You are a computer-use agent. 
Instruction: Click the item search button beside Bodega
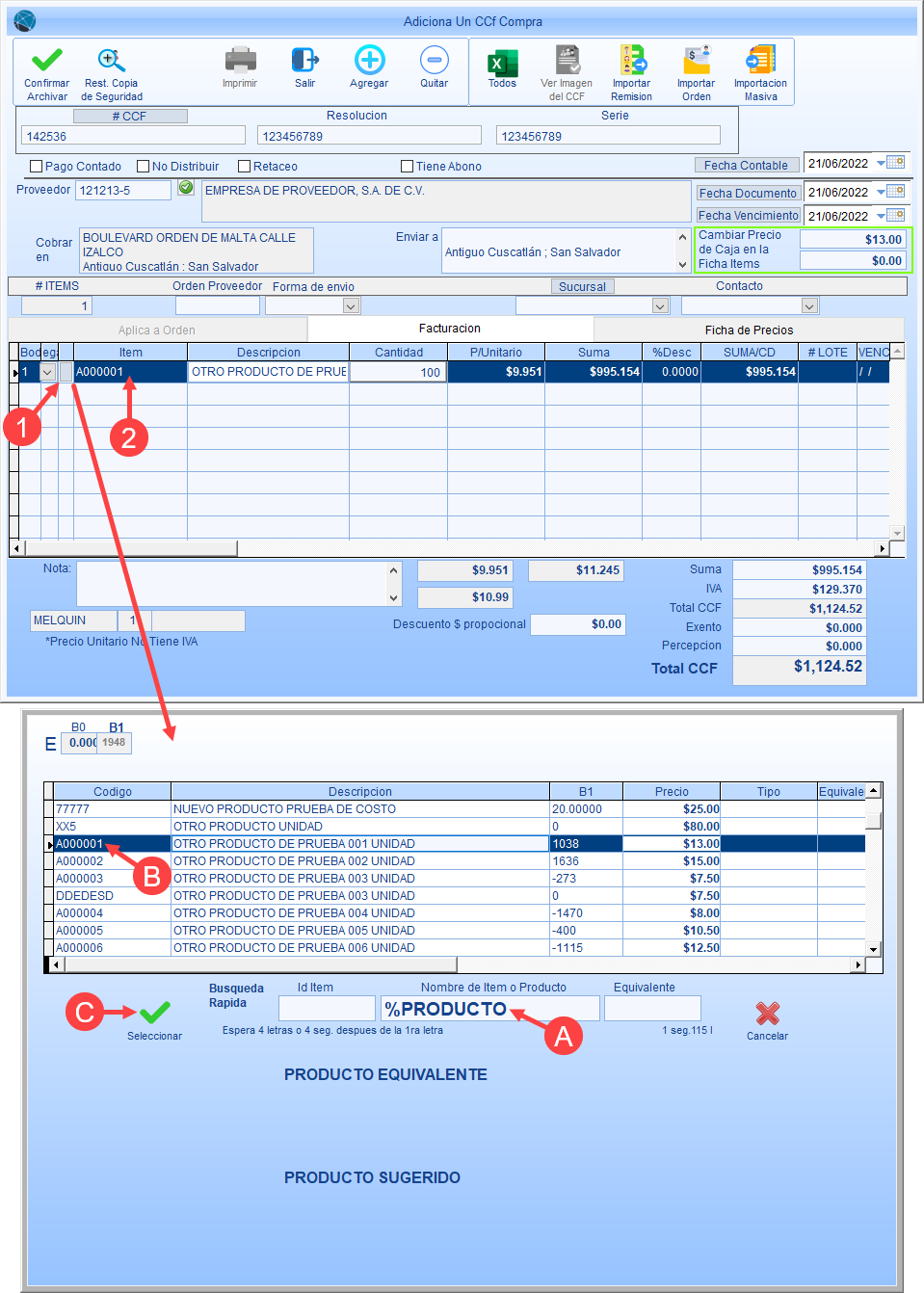(x=66, y=372)
